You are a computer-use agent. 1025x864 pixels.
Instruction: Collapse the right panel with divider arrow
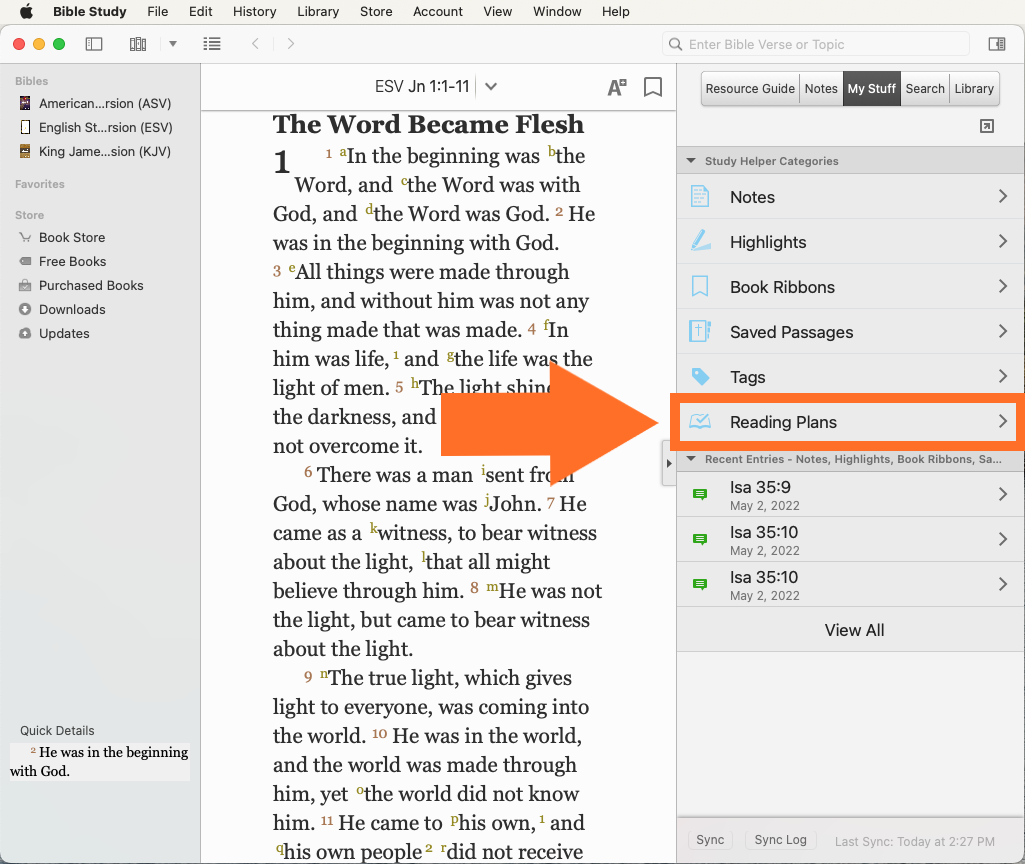pos(669,463)
